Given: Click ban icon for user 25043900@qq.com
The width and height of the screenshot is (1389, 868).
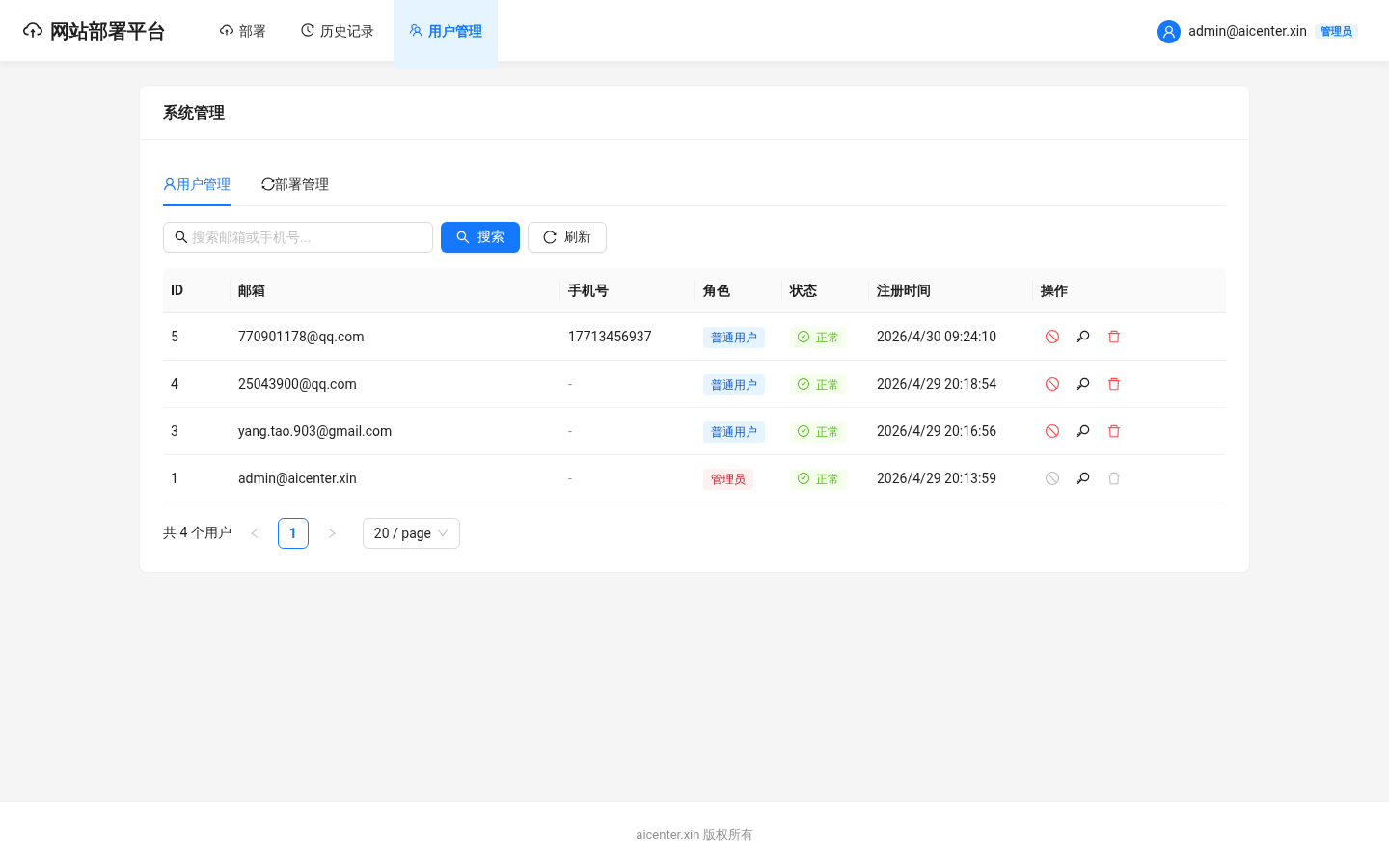Looking at the screenshot, I should pyautogui.click(x=1052, y=384).
